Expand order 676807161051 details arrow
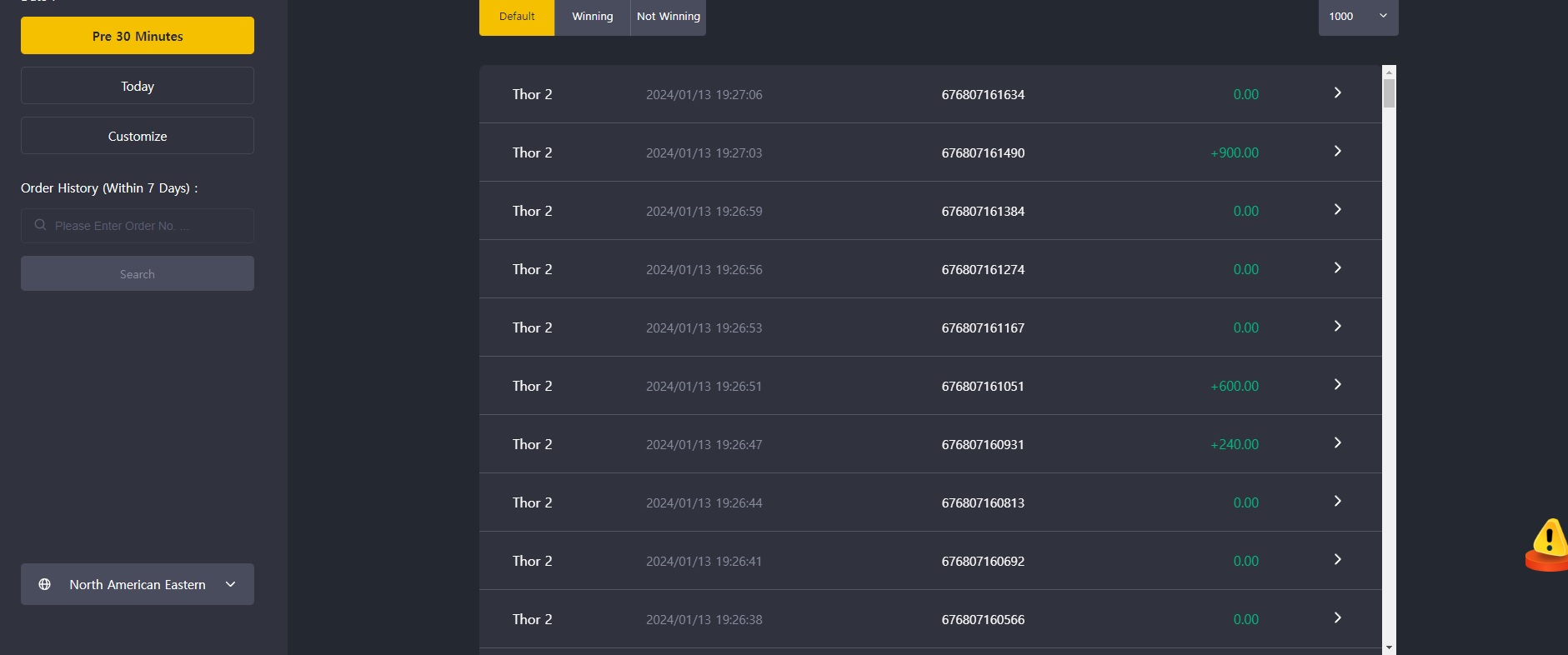This screenshot has height=655, width=1568. [1337, 385]
